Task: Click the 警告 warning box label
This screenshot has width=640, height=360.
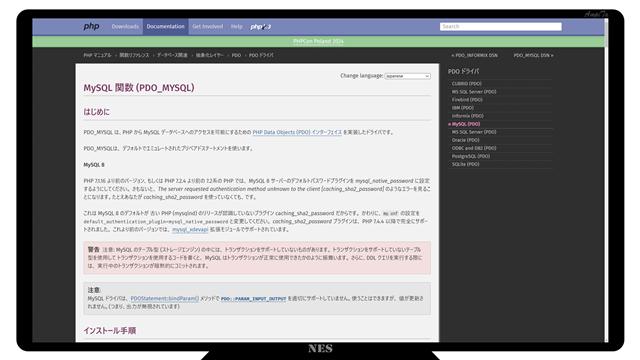Action: pos(93,249)
